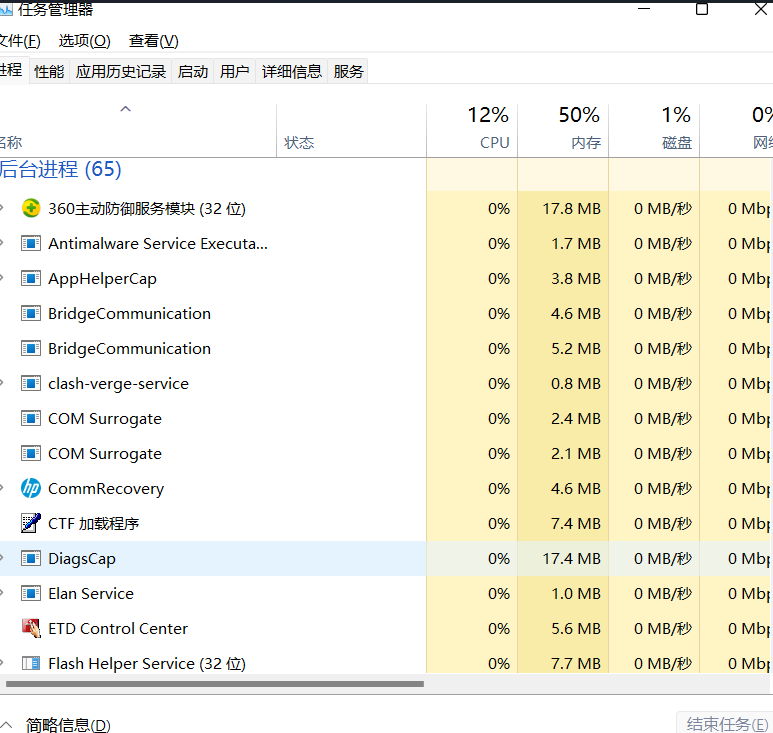The image size is (773, 733).
Task: Click the clash-verge-service process icon
Action: tap(31, 383)
